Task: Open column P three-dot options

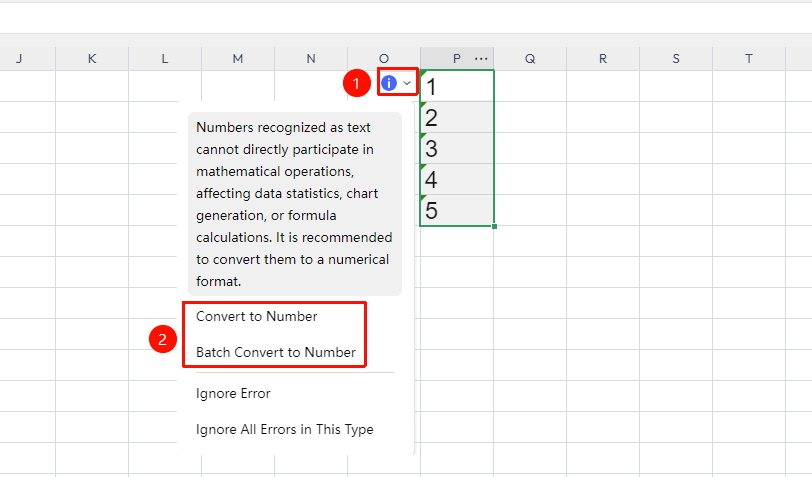Action: click(x=481, y=59)
